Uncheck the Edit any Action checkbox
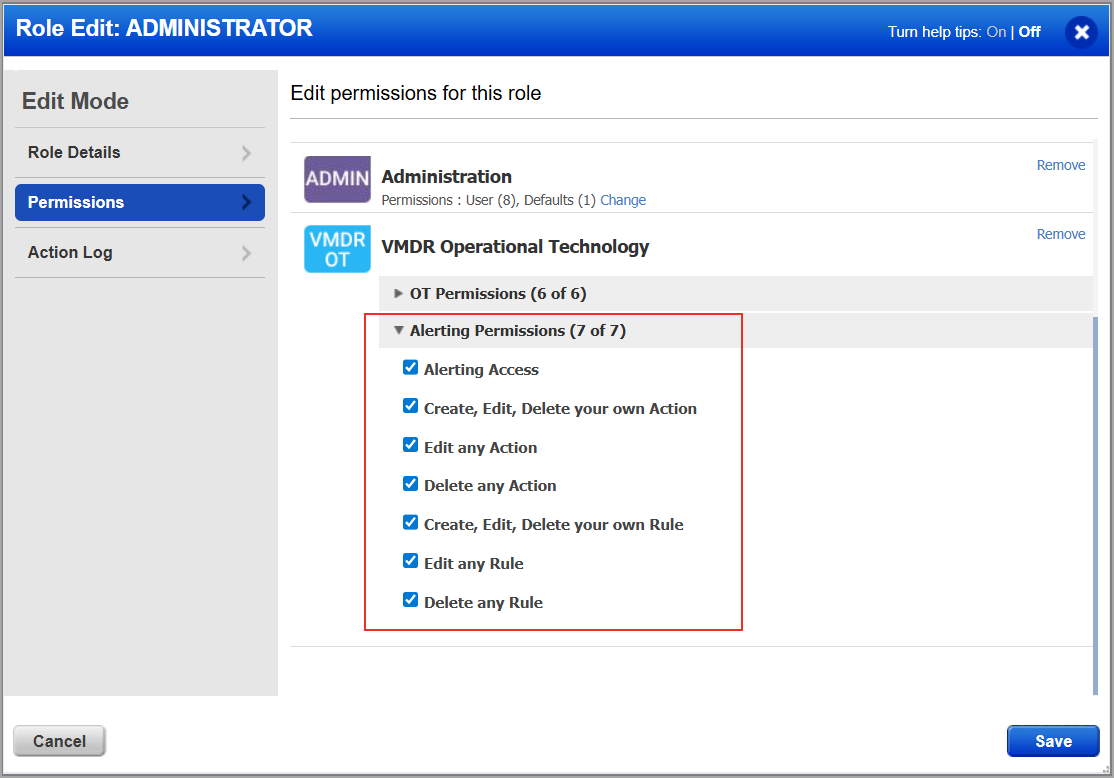The image size is (1114, 778). (x=410, y=446)
